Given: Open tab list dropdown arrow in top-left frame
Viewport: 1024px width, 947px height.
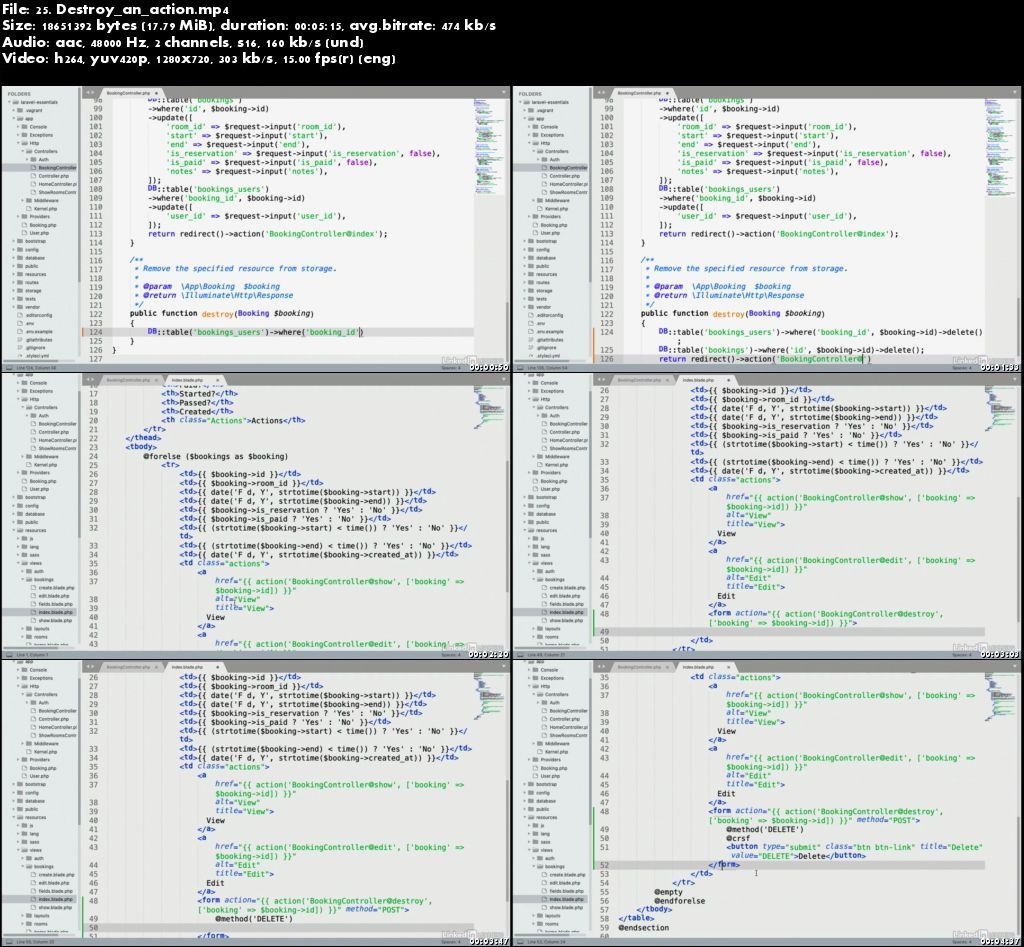Looking at the screenshot, I should [503, 92].
